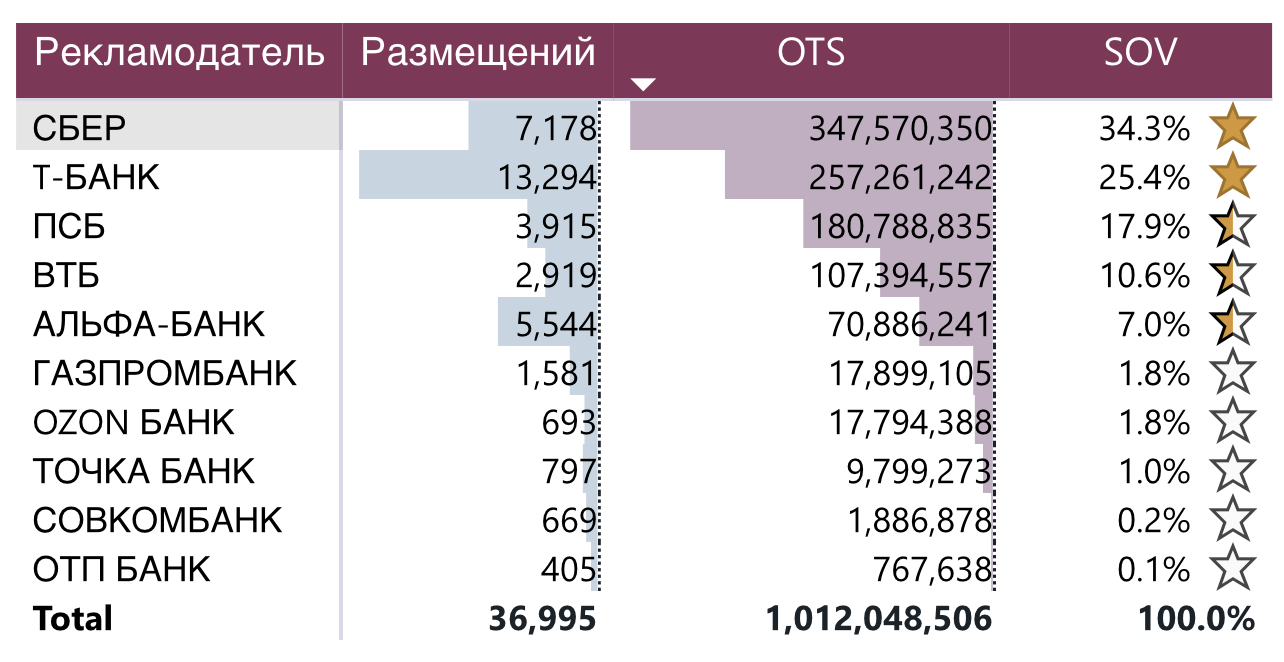This screenshot has width=1284, height=662.
Task: Click the half-filled star for ПСБ
Action: tap(1232, 227)
